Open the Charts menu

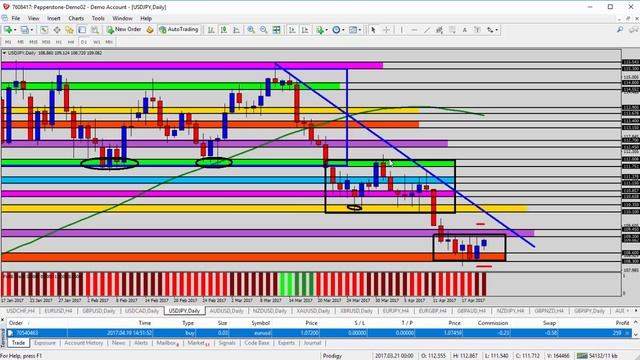pyautogui.click(x=76, y=18)
